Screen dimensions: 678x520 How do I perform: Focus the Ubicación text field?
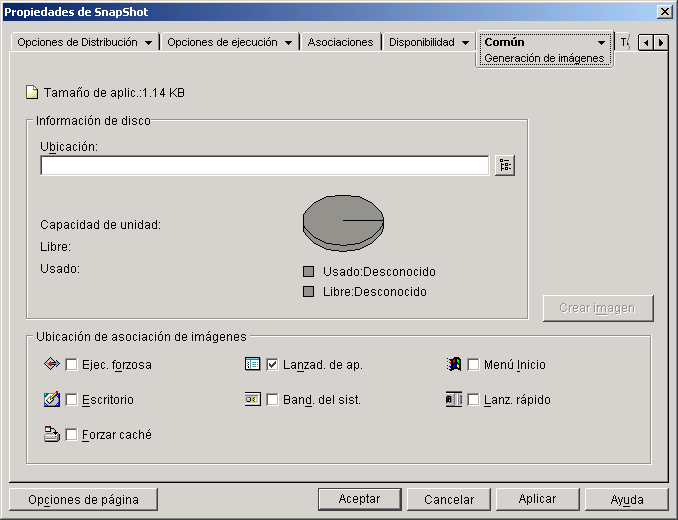click(265, 166)
